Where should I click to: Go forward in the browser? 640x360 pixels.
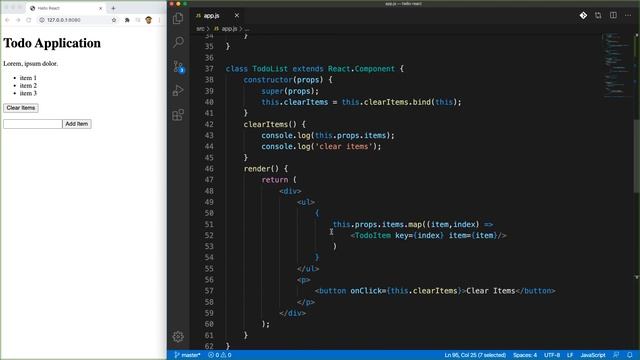pos(18,20)
